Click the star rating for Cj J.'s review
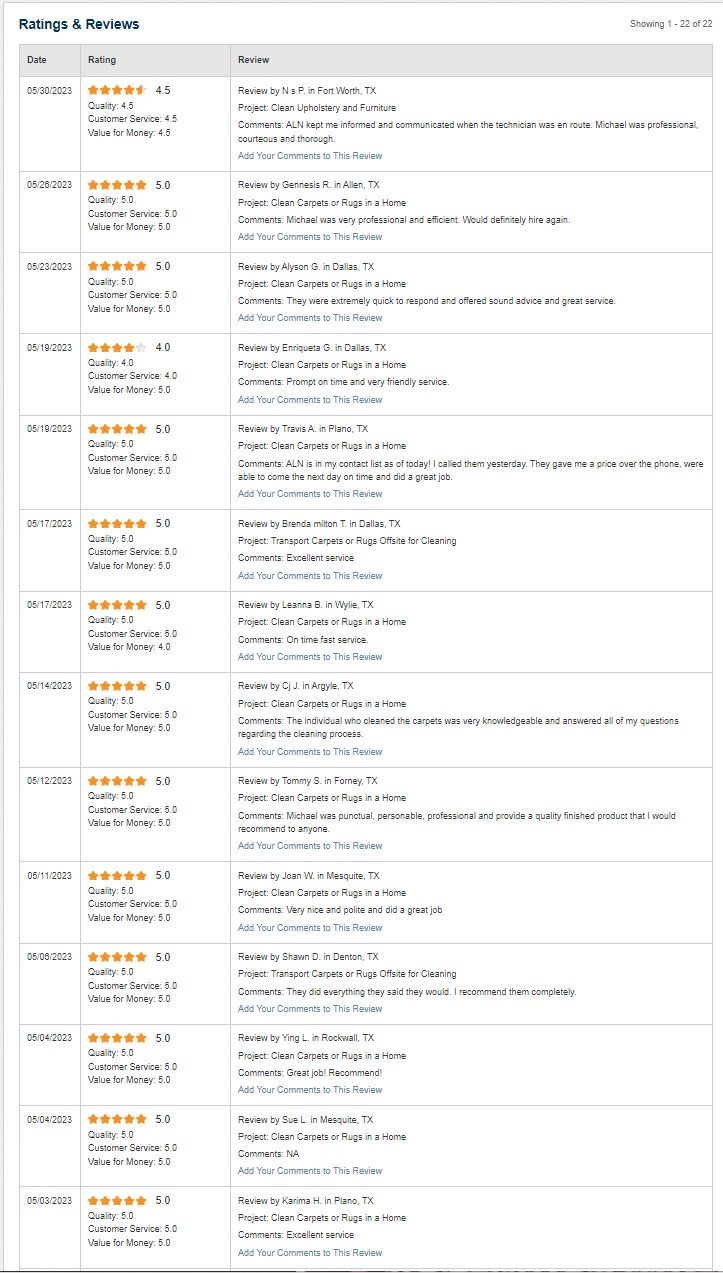 [x=117, y=686]
